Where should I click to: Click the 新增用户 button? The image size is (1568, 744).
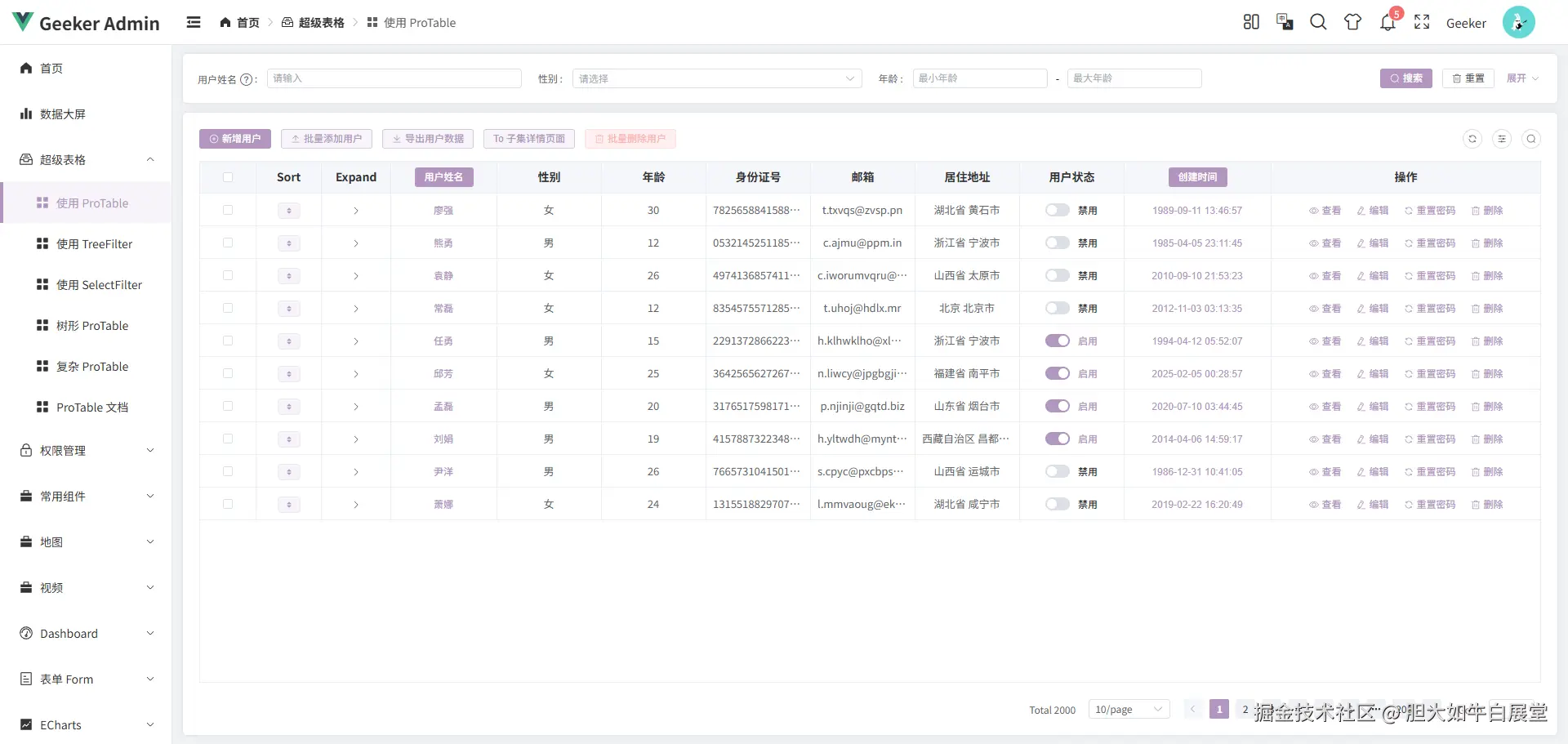pos(235,139)
